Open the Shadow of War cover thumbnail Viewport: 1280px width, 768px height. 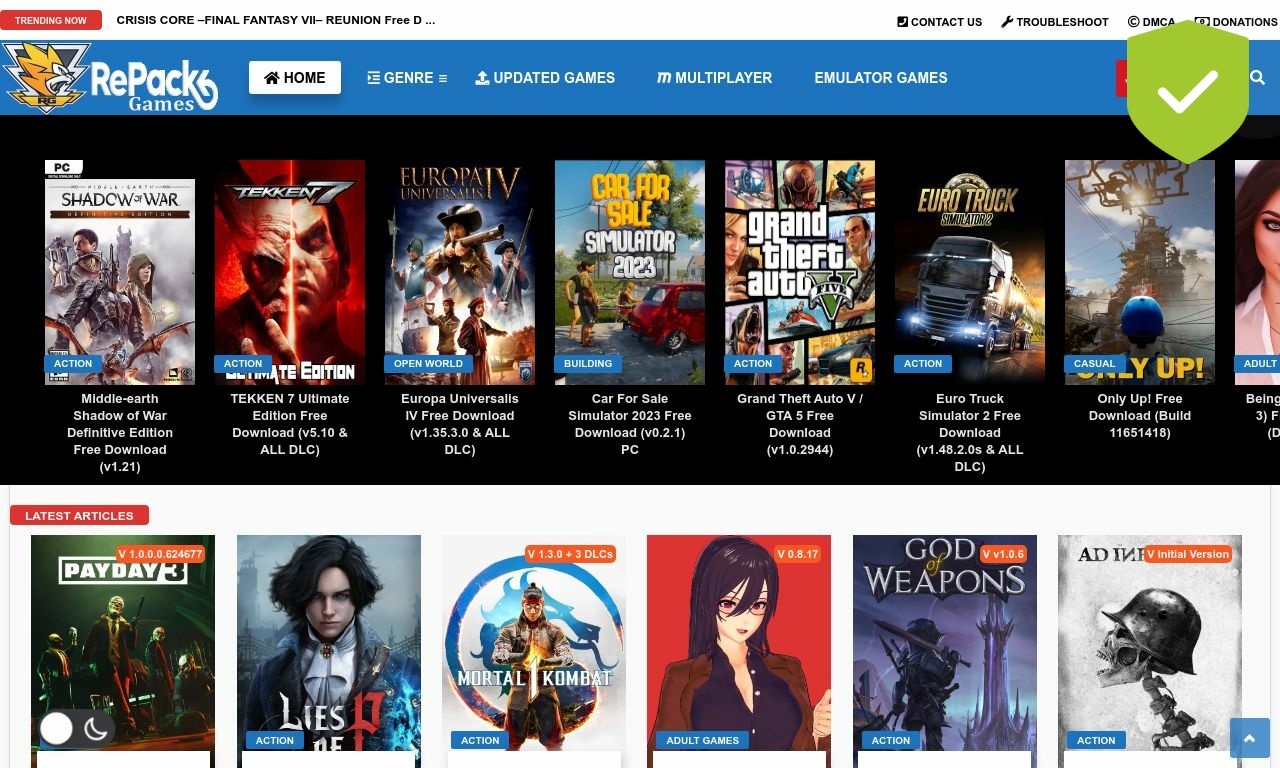pyautogui.click(x=120, y=272)
